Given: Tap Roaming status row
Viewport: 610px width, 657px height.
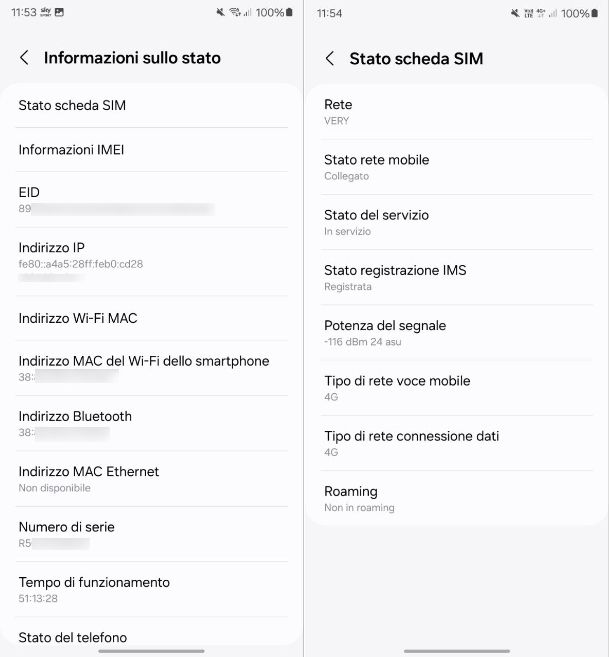Looking at the screenshot, I should click(x=457, y=498).
